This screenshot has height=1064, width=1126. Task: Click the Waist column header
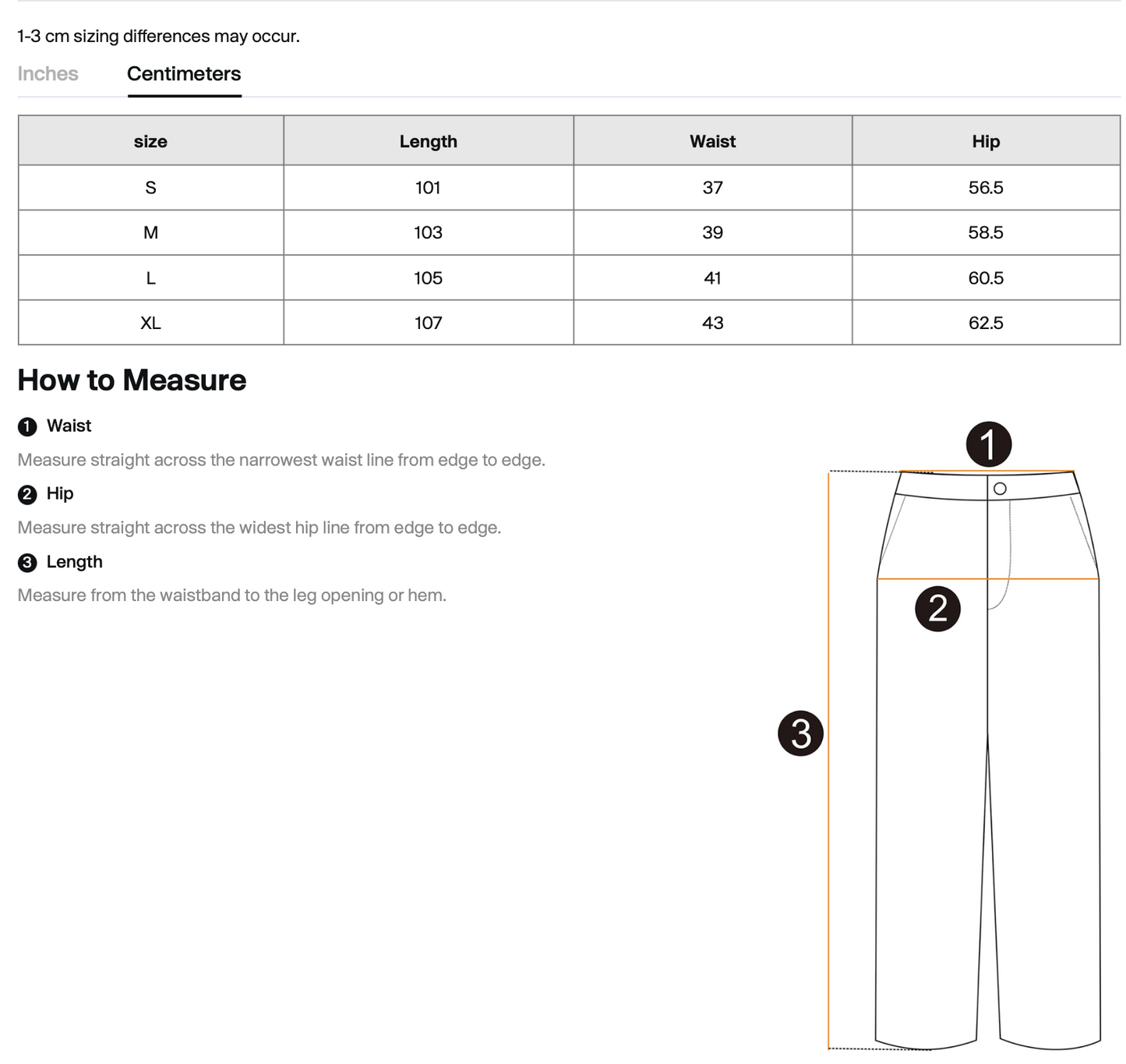tap(712, 141)
